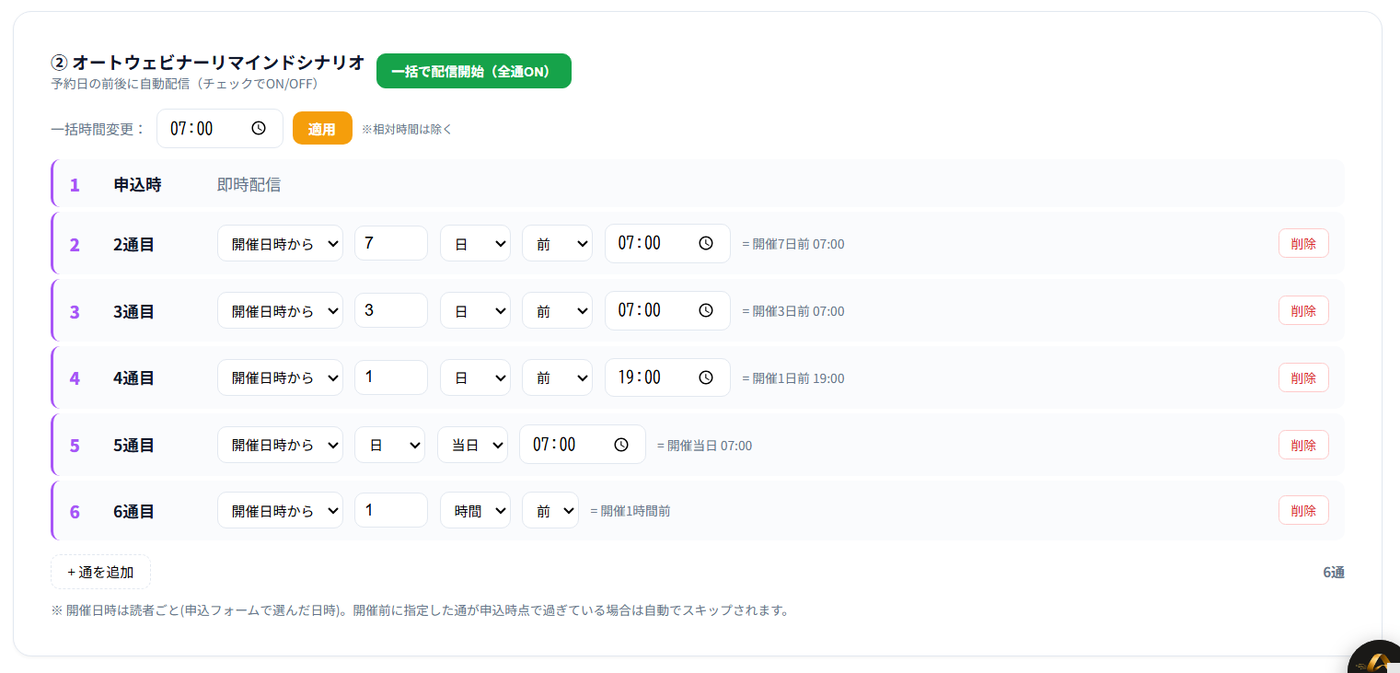Open 開催日時から dropdown in 3通目 row
The image size is (1400, 673).
[280, 310]
